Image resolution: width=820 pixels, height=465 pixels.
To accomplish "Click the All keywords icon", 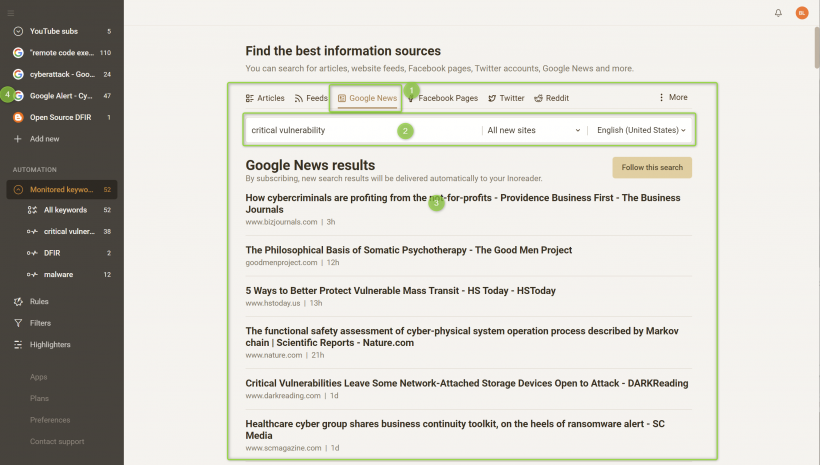I will [32, 210].
